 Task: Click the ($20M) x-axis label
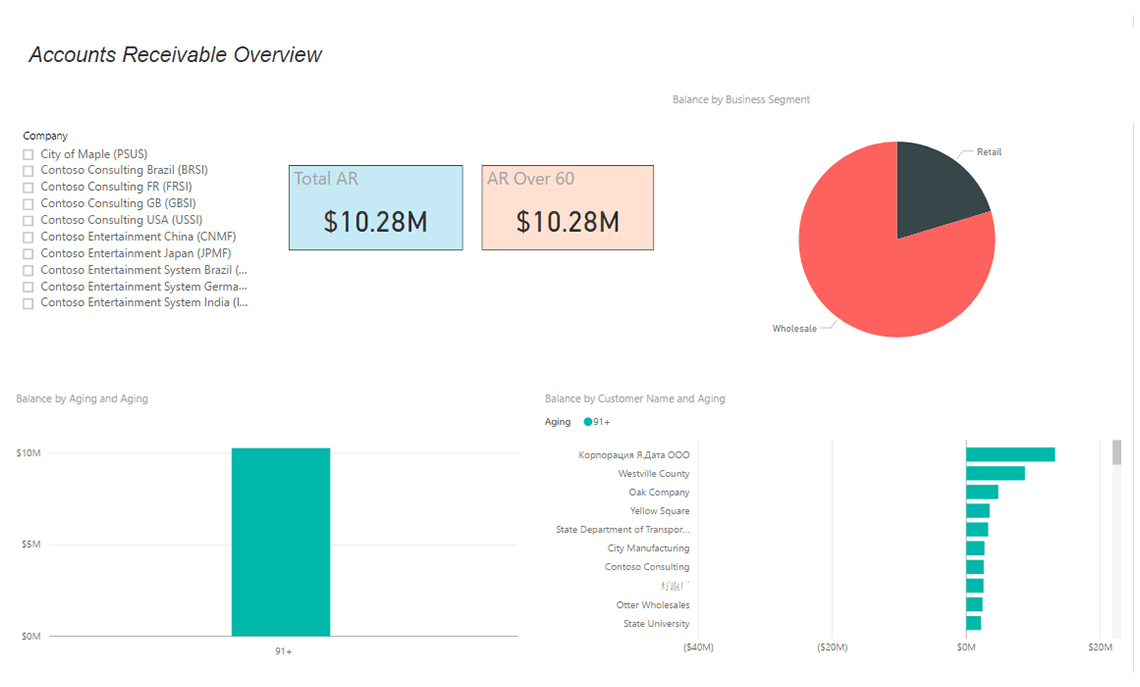[832, 647]
